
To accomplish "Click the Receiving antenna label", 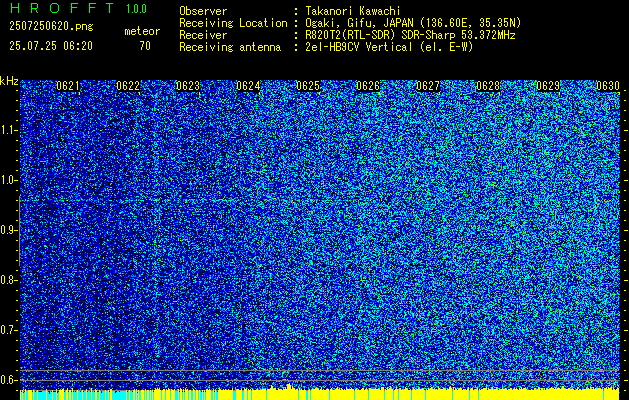I will [230, 47].
